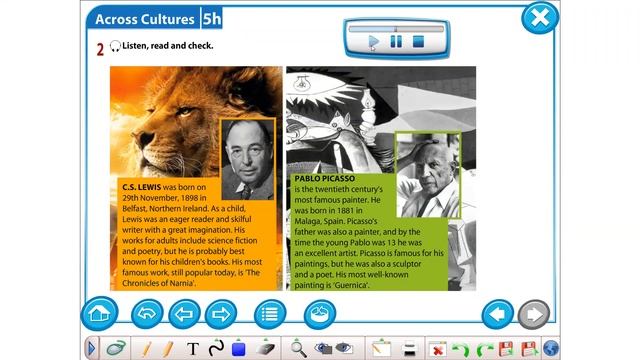Click the audio progress slider handle
This screenshot has height=360, width=640.
(395, 29)
